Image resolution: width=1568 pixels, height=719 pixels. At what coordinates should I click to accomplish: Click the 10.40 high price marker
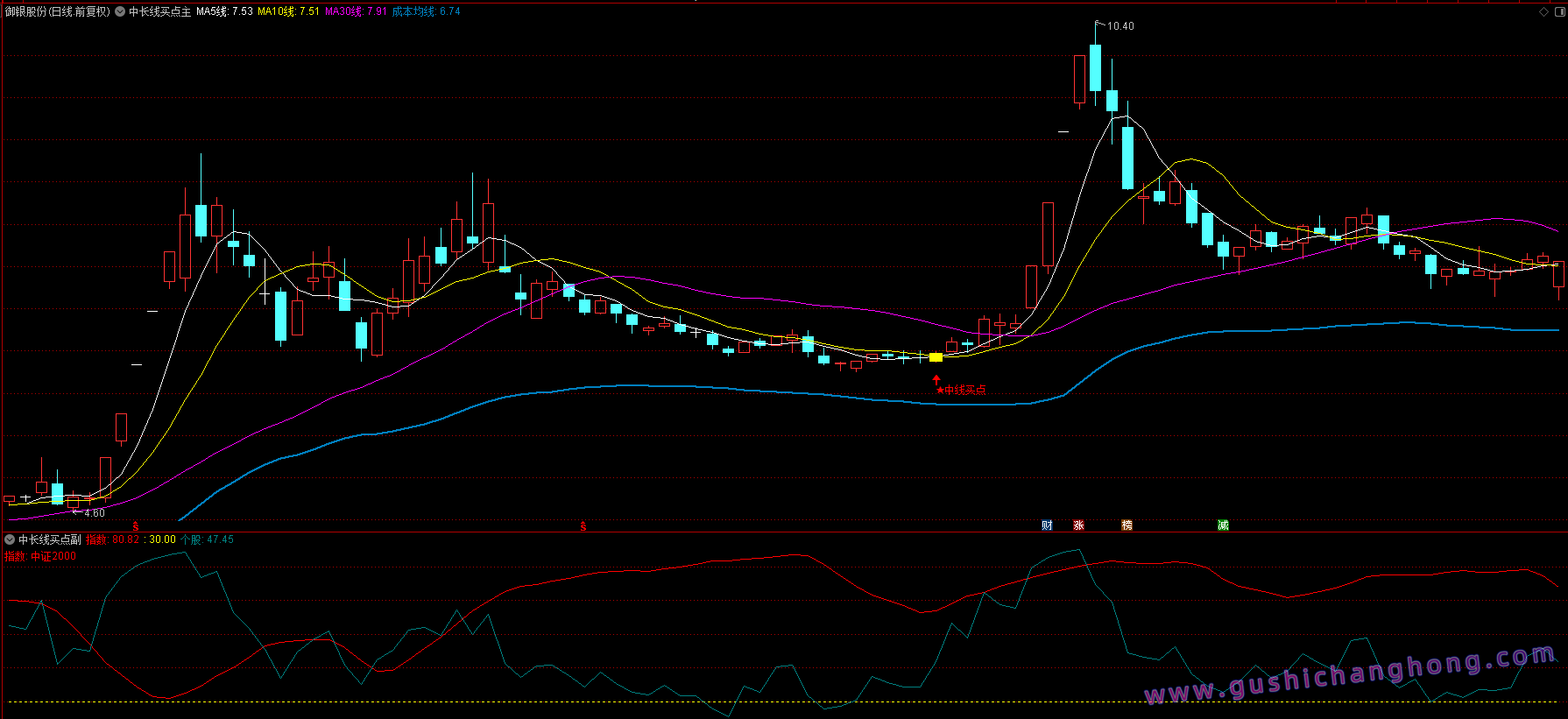click(1119, 26)
